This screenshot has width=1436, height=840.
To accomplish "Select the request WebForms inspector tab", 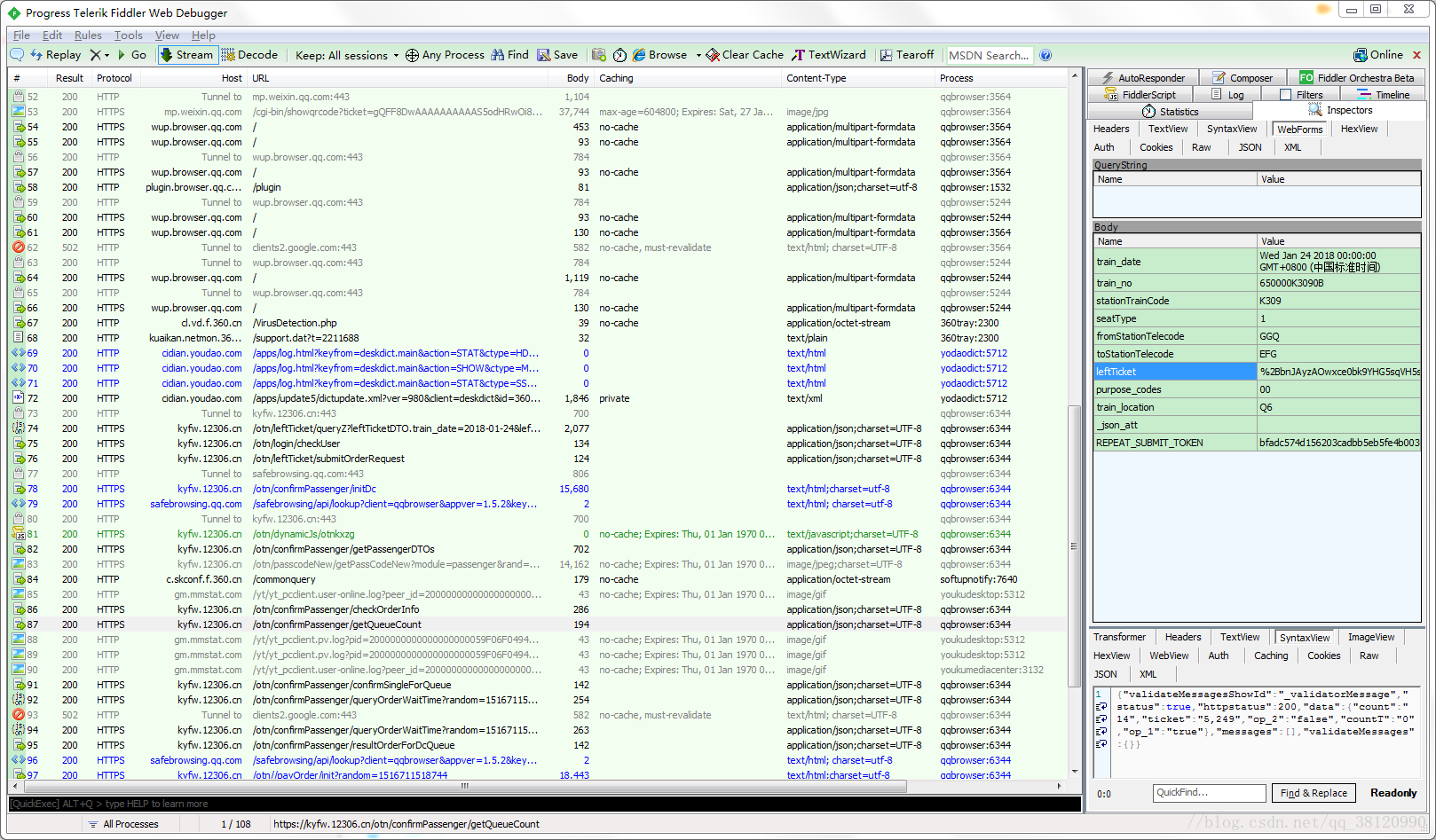I will click(1300, 130).
